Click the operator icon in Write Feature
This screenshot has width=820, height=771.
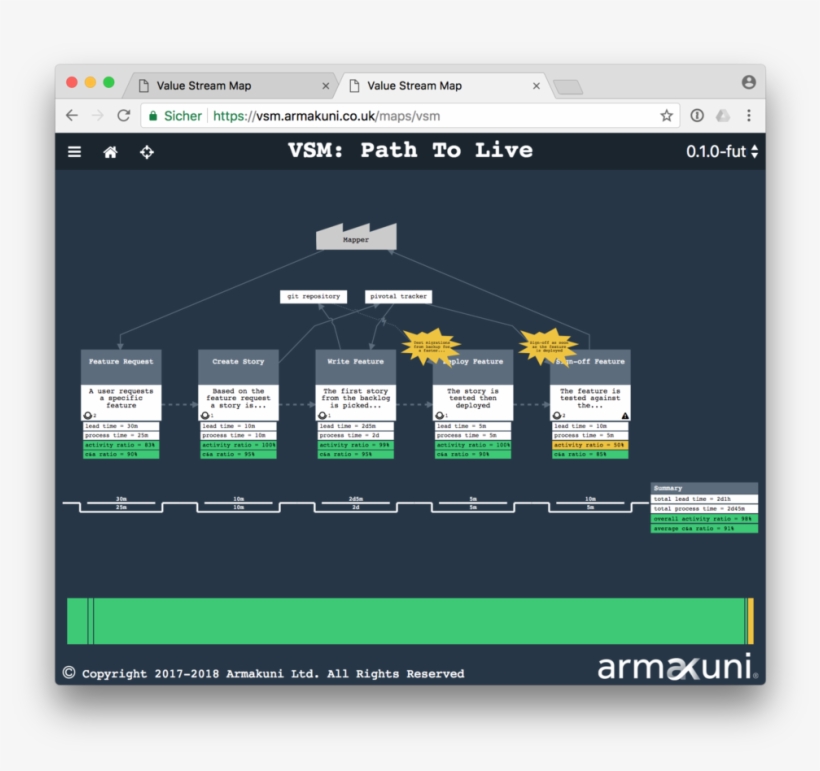322,415
